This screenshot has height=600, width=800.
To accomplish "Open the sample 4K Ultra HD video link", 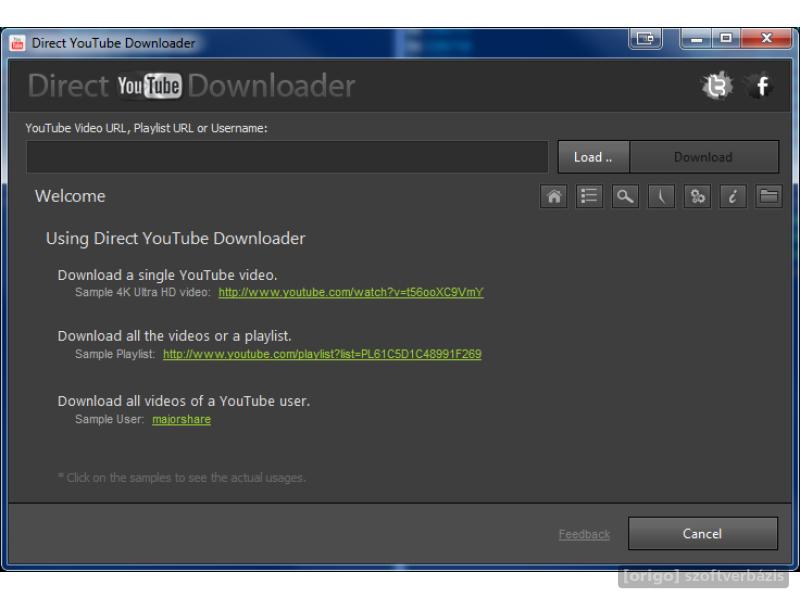I will coord(351,292).
